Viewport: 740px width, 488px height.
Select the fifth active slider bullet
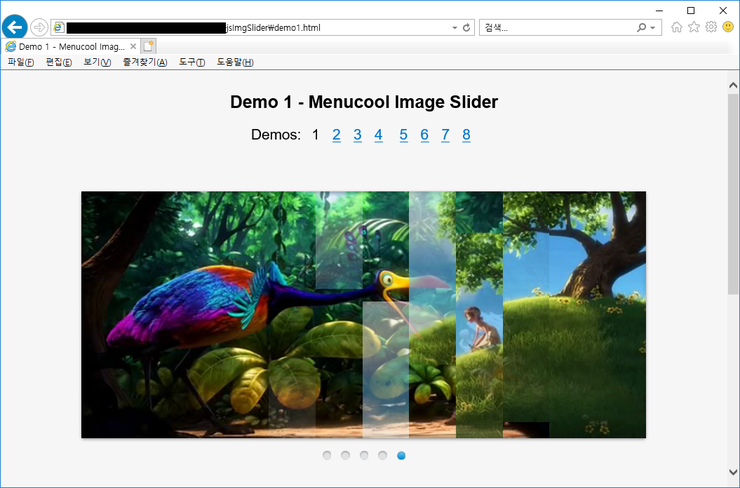tap(401, 456)
